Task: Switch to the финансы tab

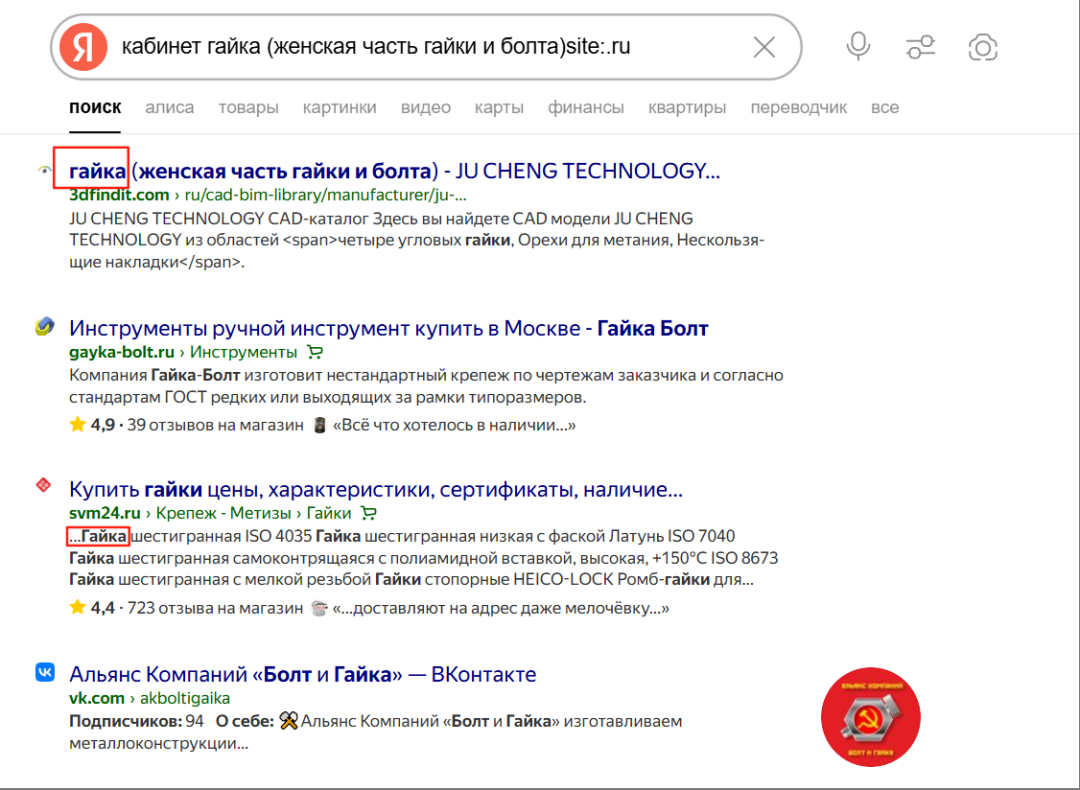Action: click(x=586, y=107)
